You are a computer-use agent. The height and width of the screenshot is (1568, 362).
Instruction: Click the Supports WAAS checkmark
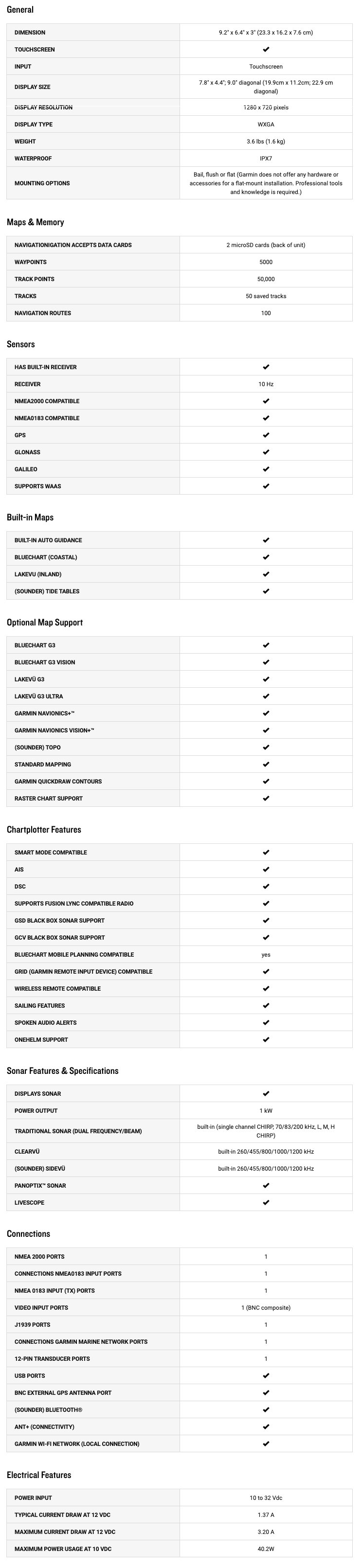[x=266, y=486]
